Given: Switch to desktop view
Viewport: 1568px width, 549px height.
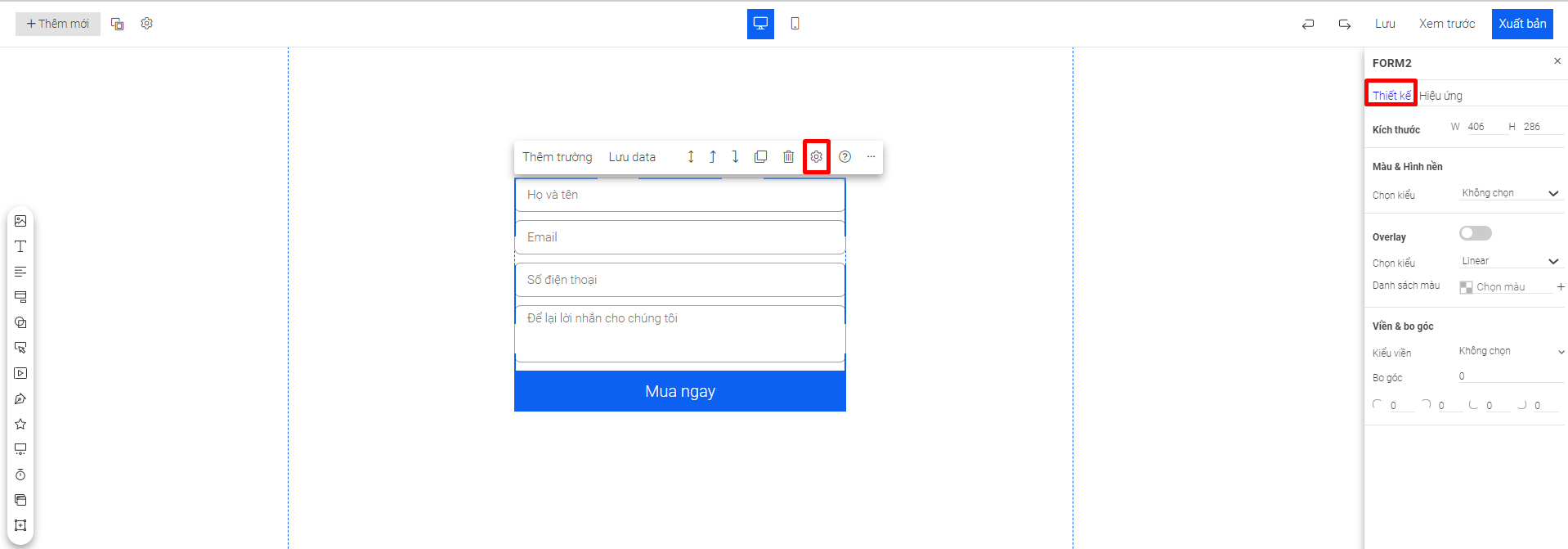Looking at the screenshot, I should (x=760, y=24).
